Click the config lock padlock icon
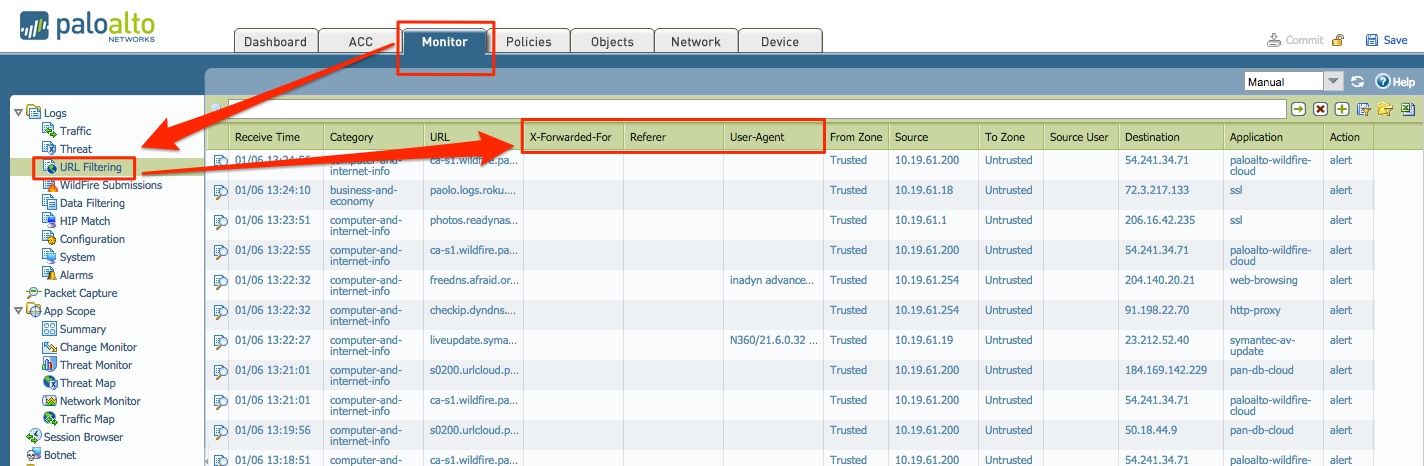The image size is (1424, 466). 1337,40
